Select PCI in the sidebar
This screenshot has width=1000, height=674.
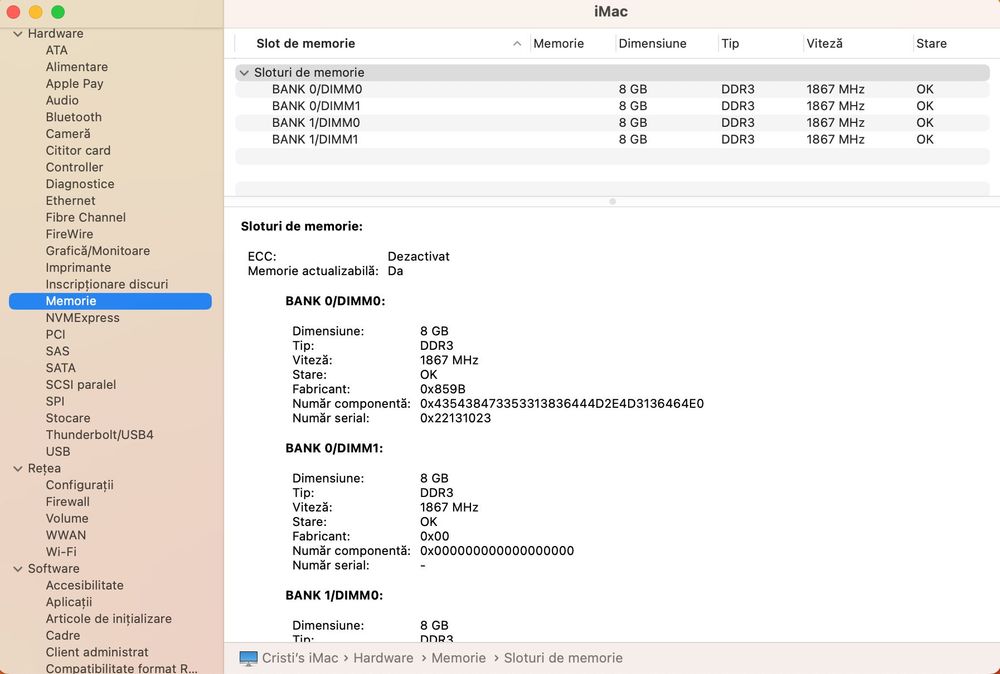click(x=55, y=334)
